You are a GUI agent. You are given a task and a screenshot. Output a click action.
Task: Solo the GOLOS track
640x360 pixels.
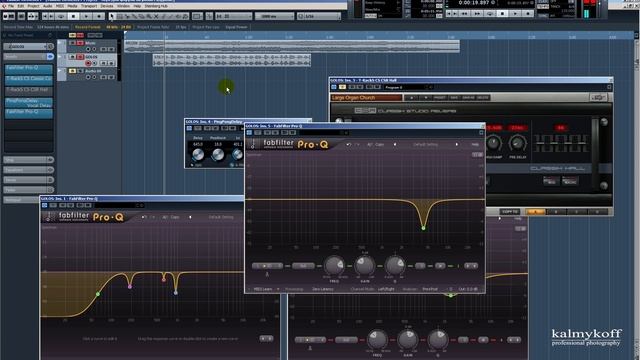pyautogui.click(x=80, y=57)
